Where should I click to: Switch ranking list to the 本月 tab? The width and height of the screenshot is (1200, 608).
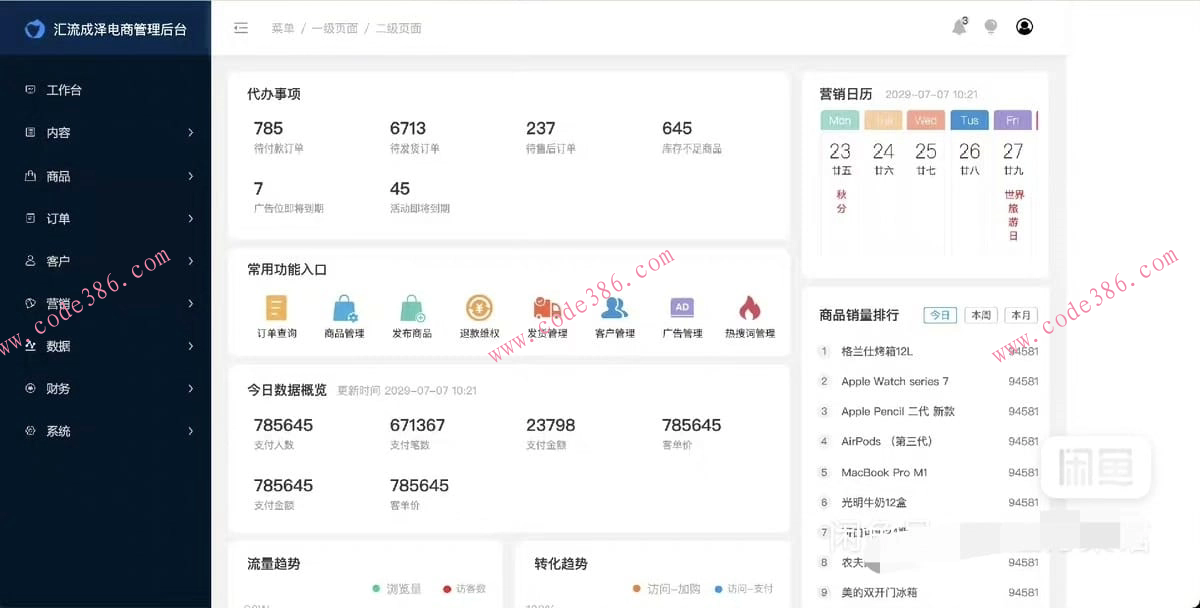pyautogui.click(x=1021, y=314)
